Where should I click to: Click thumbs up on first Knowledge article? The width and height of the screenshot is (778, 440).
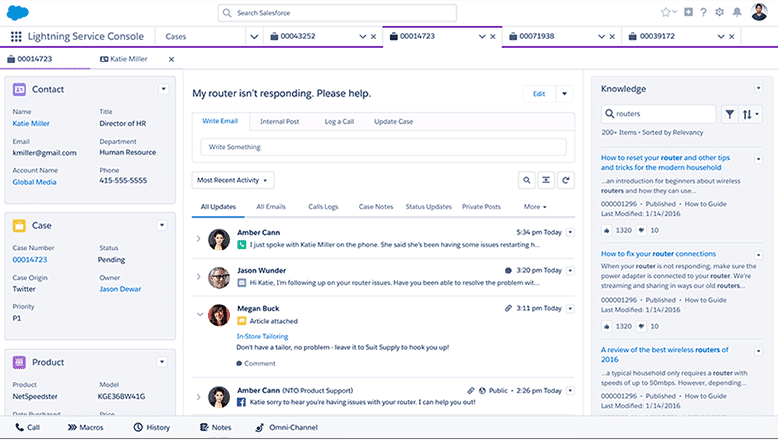(x=607, y=229)
